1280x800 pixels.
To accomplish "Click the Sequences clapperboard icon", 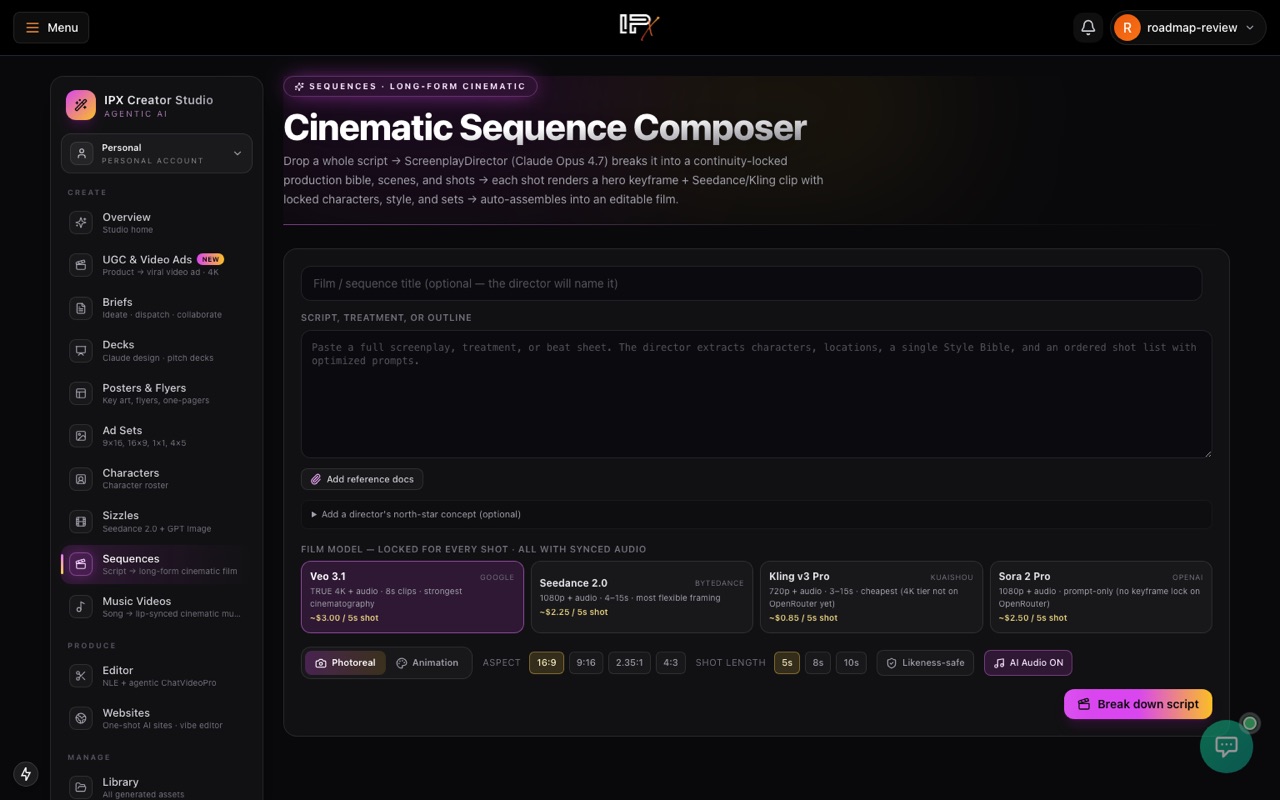I will (81, 564).
